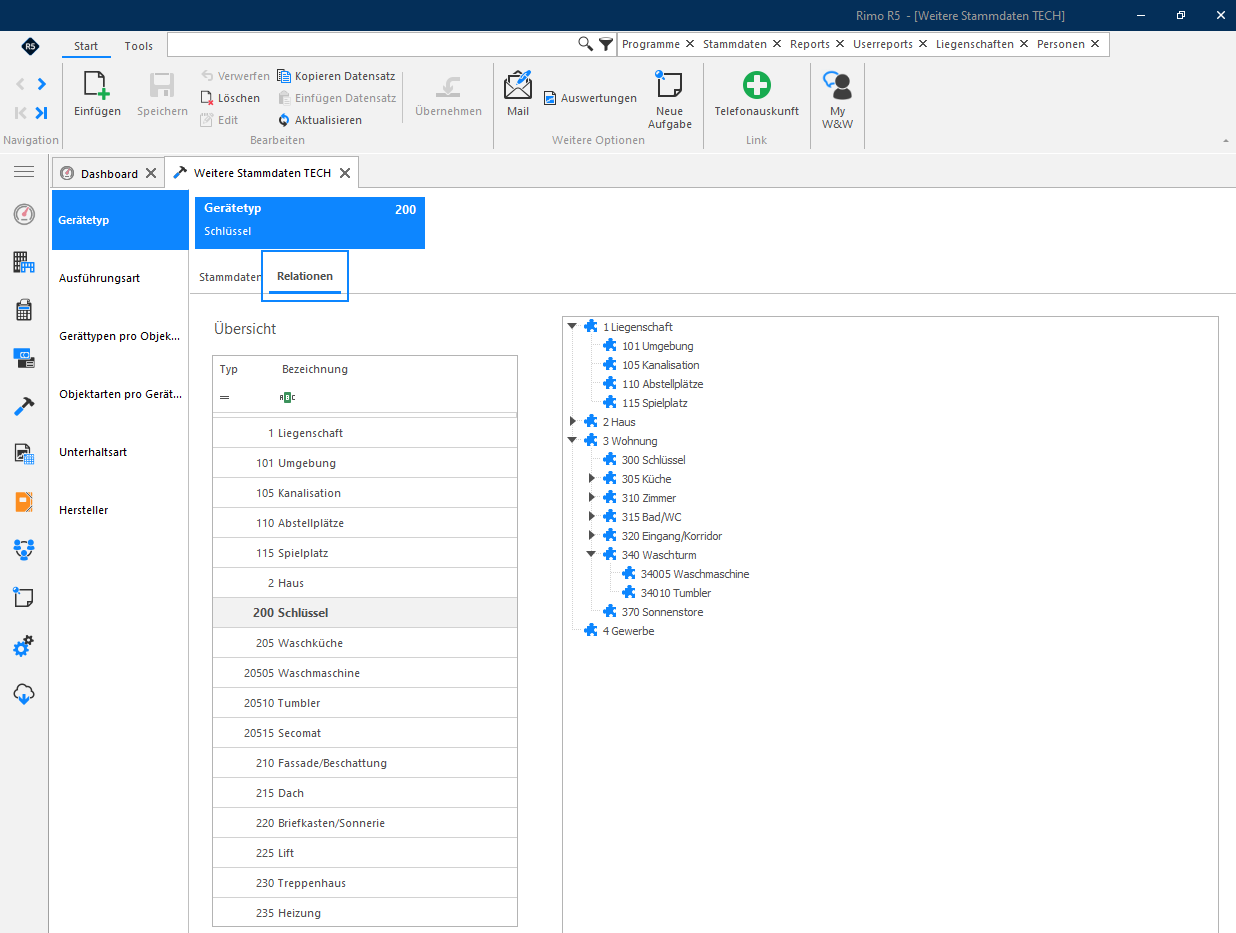Click the Edit toolbar button
This screenshot has width=1236, height=933.
pos(219,120)
